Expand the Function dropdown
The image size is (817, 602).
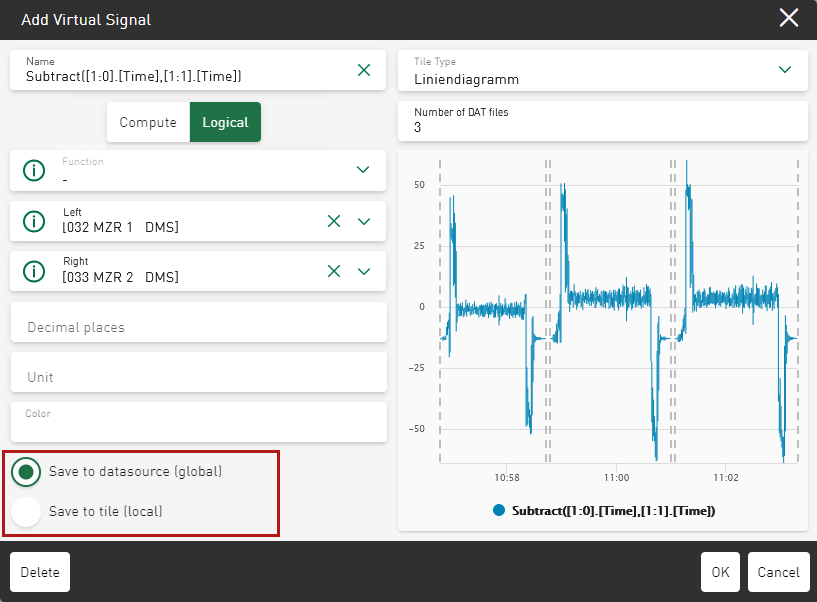pos(364,170)
